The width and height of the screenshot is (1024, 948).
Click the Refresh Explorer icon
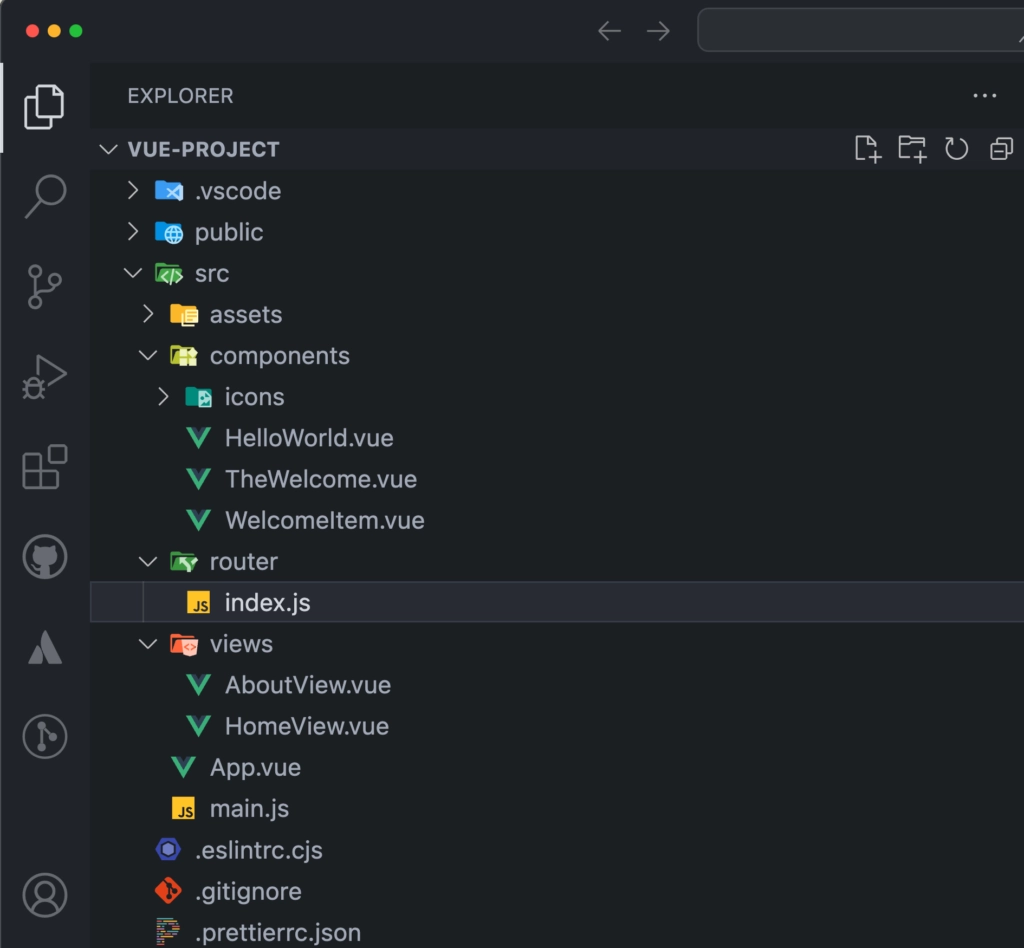957,148
